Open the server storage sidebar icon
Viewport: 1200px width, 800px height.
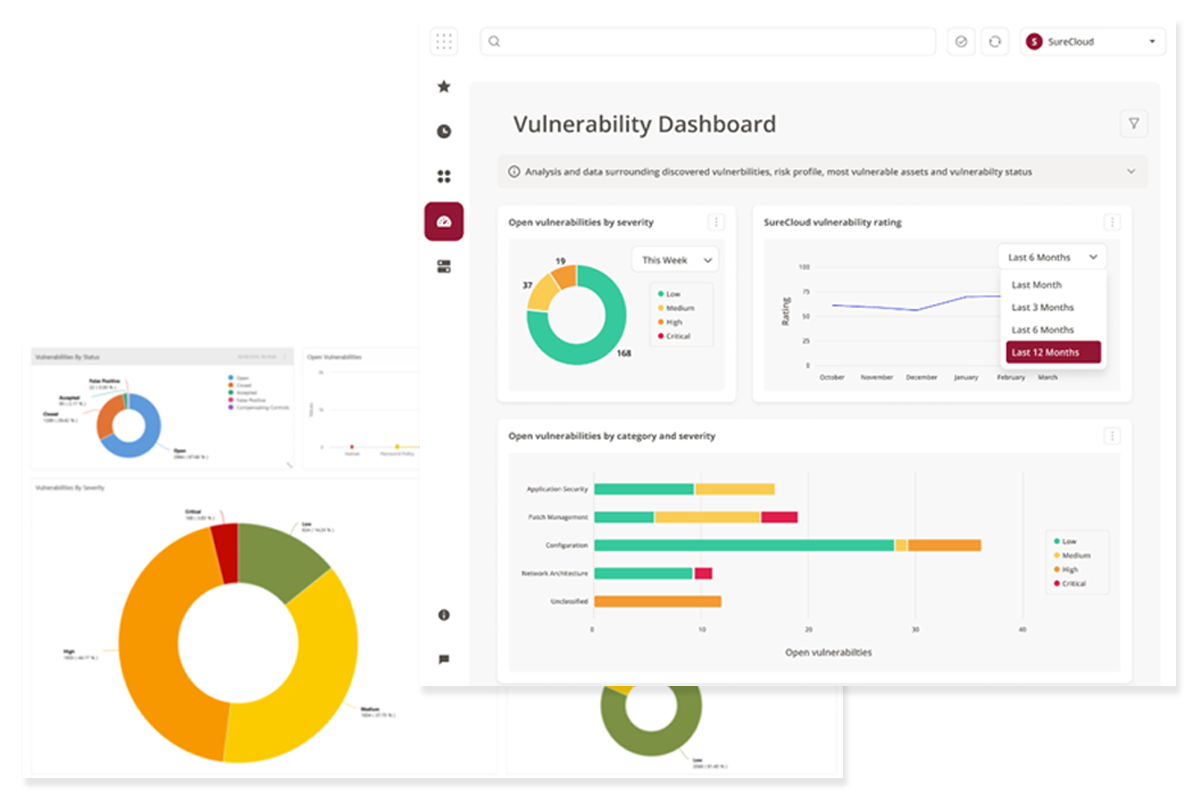[444, 266]
